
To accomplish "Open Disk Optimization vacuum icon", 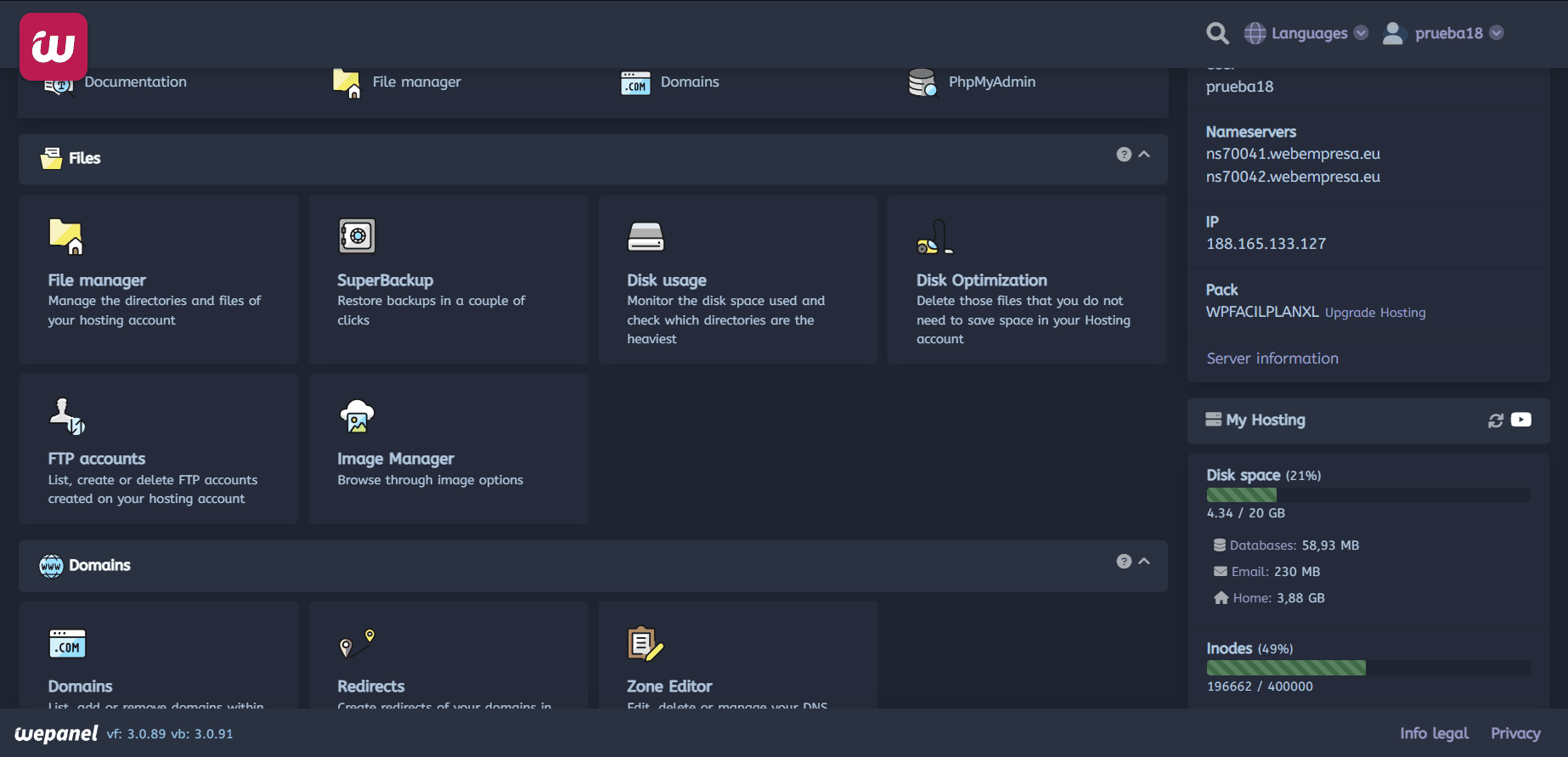I will (x=934, y=236).
